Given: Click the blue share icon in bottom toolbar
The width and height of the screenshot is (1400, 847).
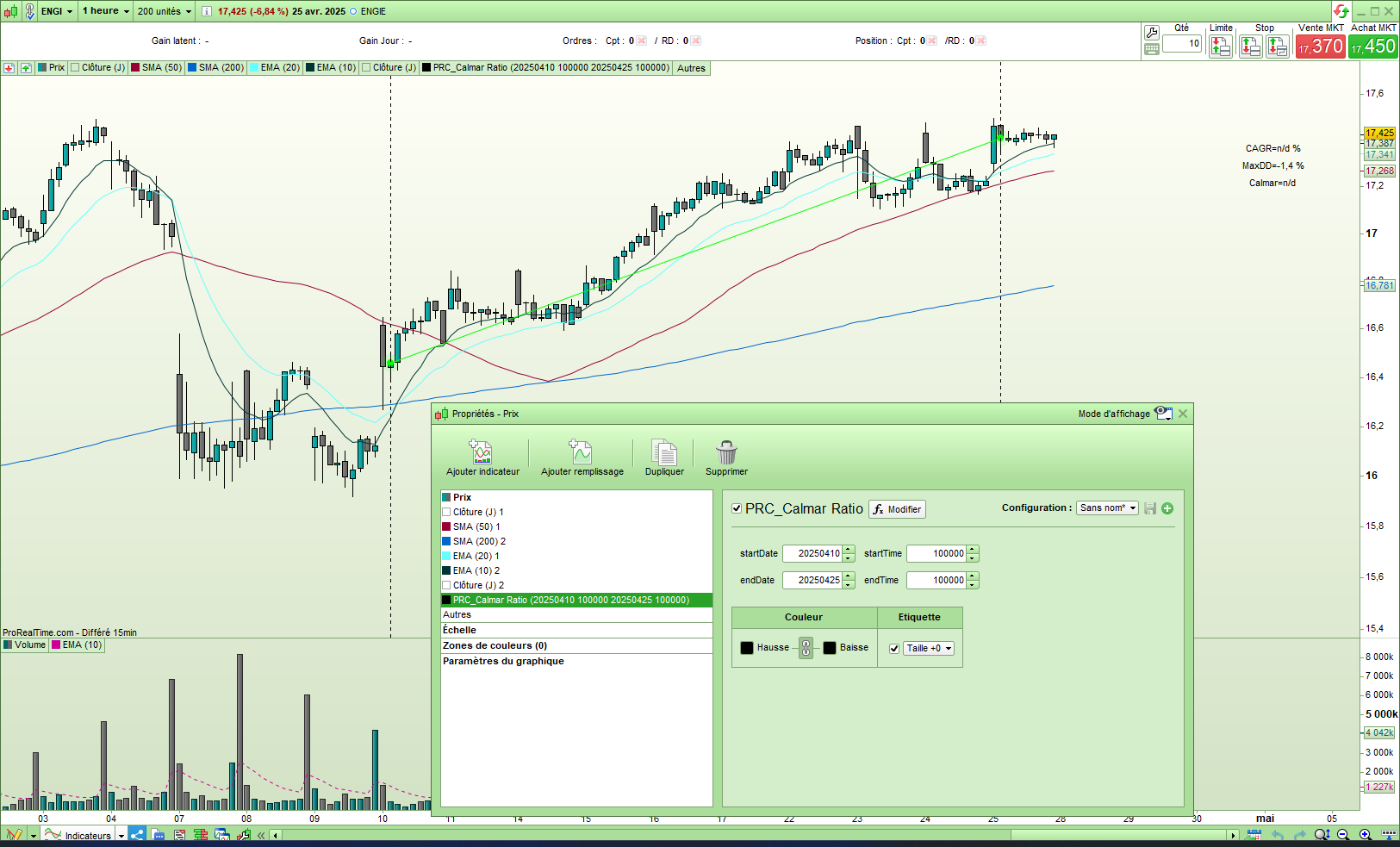Looking at the screenshot, I should (137, 835).
